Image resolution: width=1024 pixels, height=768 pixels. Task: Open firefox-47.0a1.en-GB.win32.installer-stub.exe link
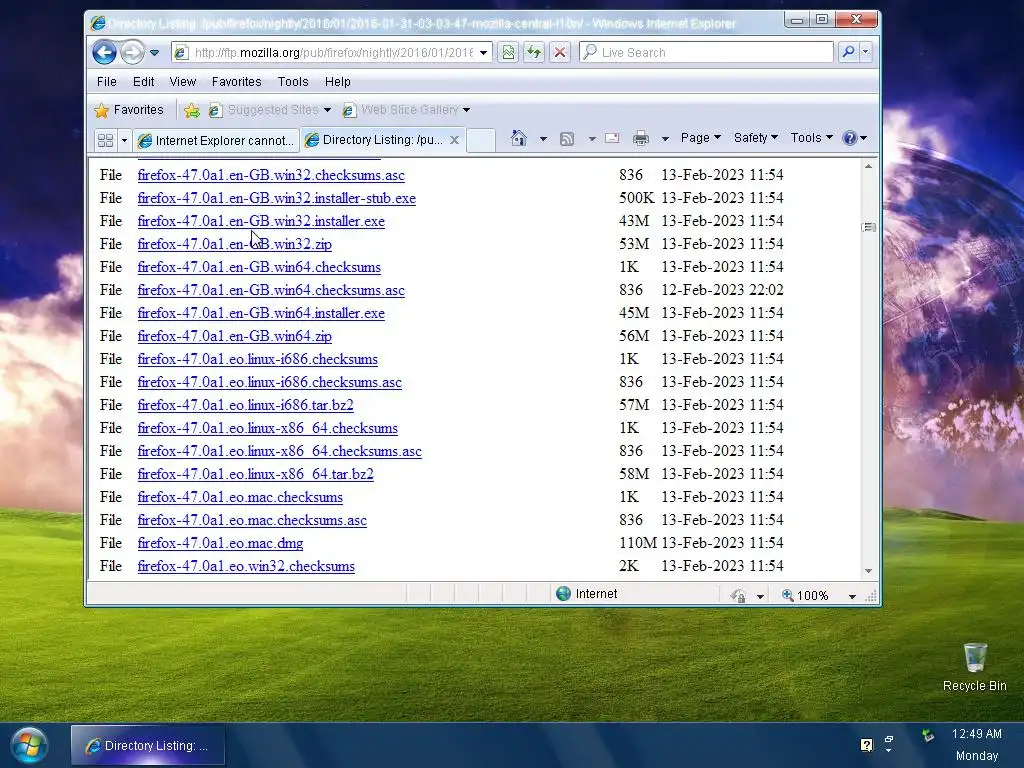point(276,198)
